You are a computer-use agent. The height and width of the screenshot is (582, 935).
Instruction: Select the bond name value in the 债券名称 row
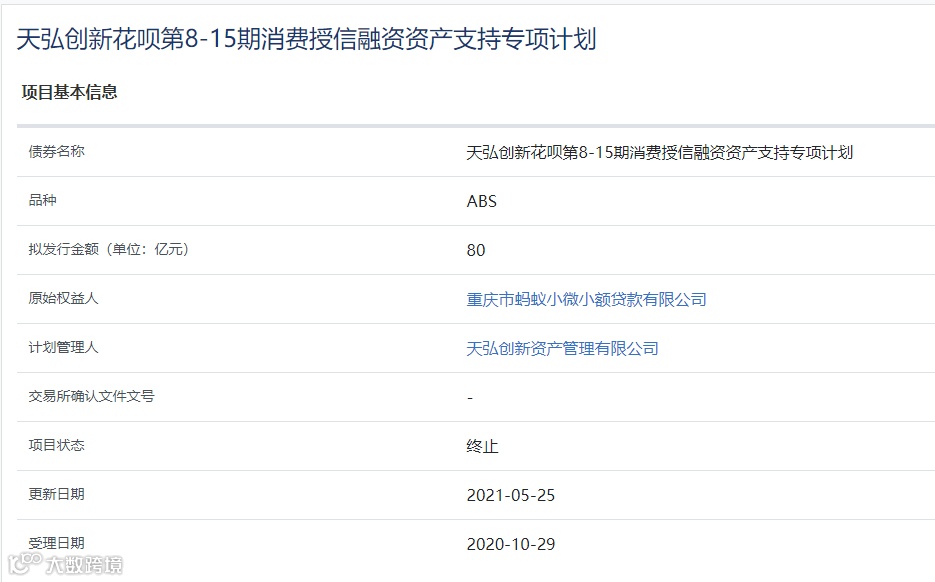pyautogui.click(x=660, y=153)
